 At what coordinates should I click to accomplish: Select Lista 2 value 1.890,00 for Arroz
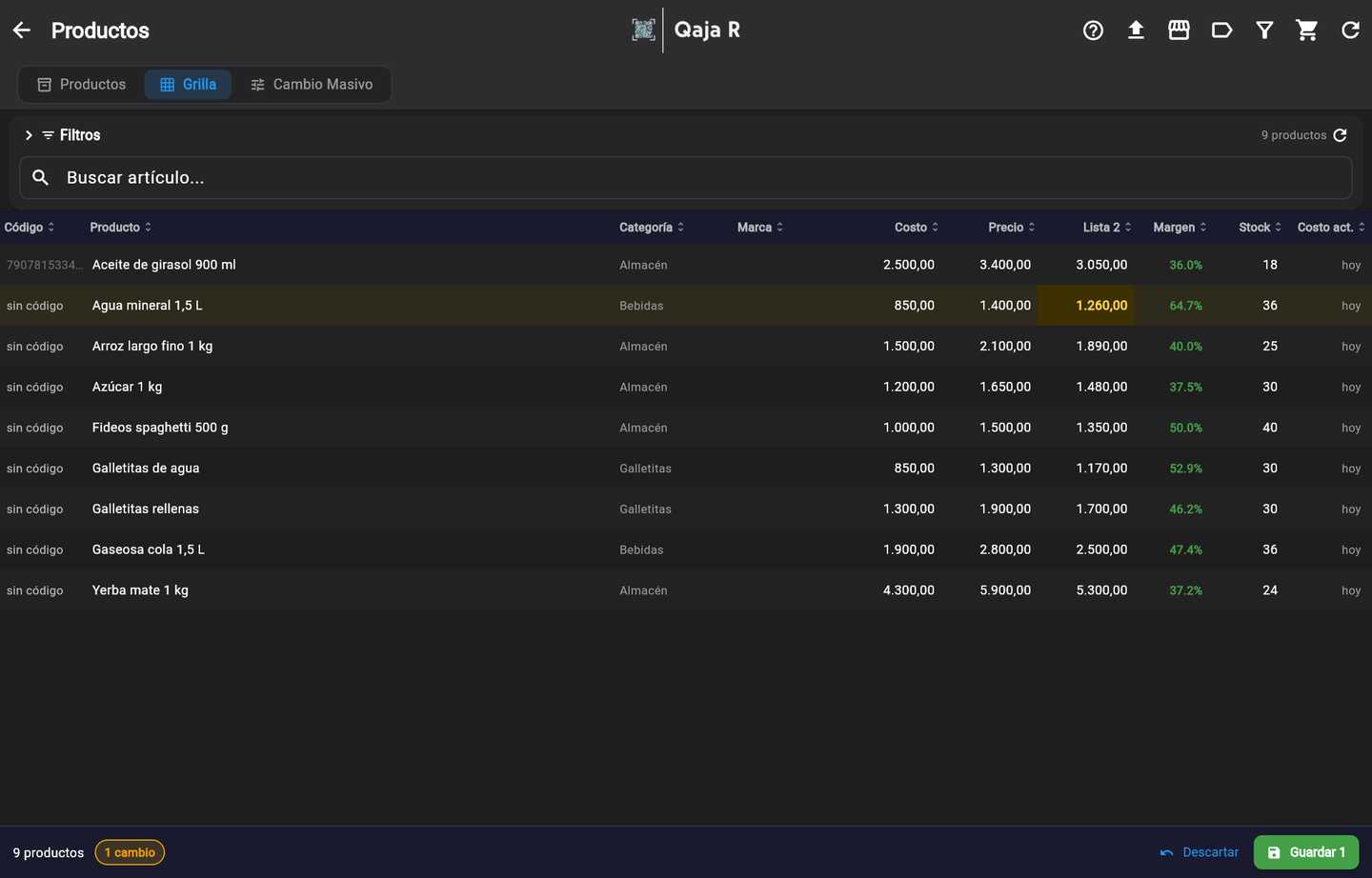pyautogui.click(x=1101, y=347)
